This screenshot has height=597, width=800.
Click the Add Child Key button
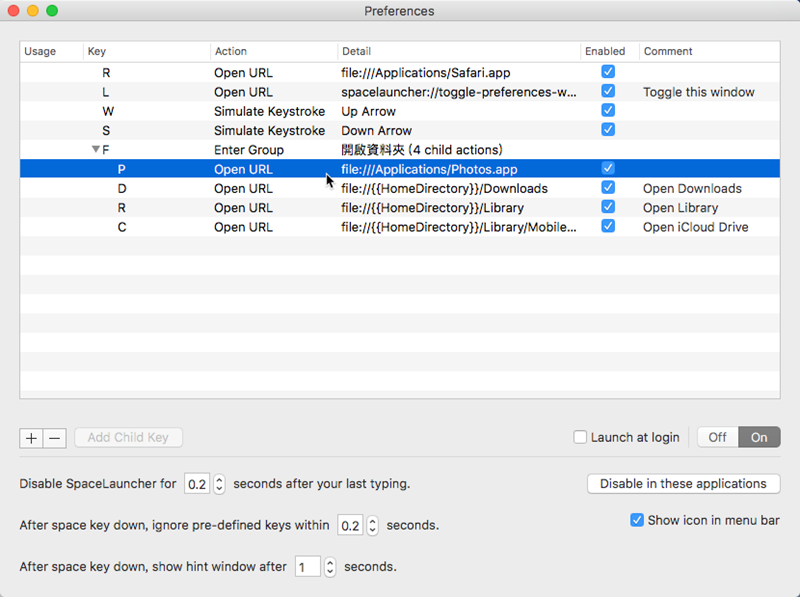(x=128, y=437)
